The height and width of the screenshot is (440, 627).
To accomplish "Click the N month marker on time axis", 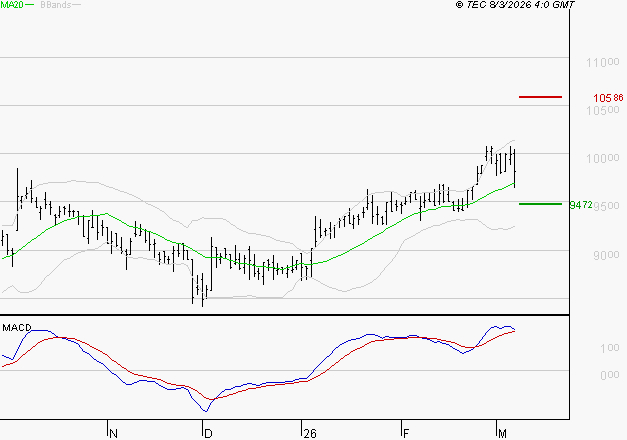I will pos(113,434).
